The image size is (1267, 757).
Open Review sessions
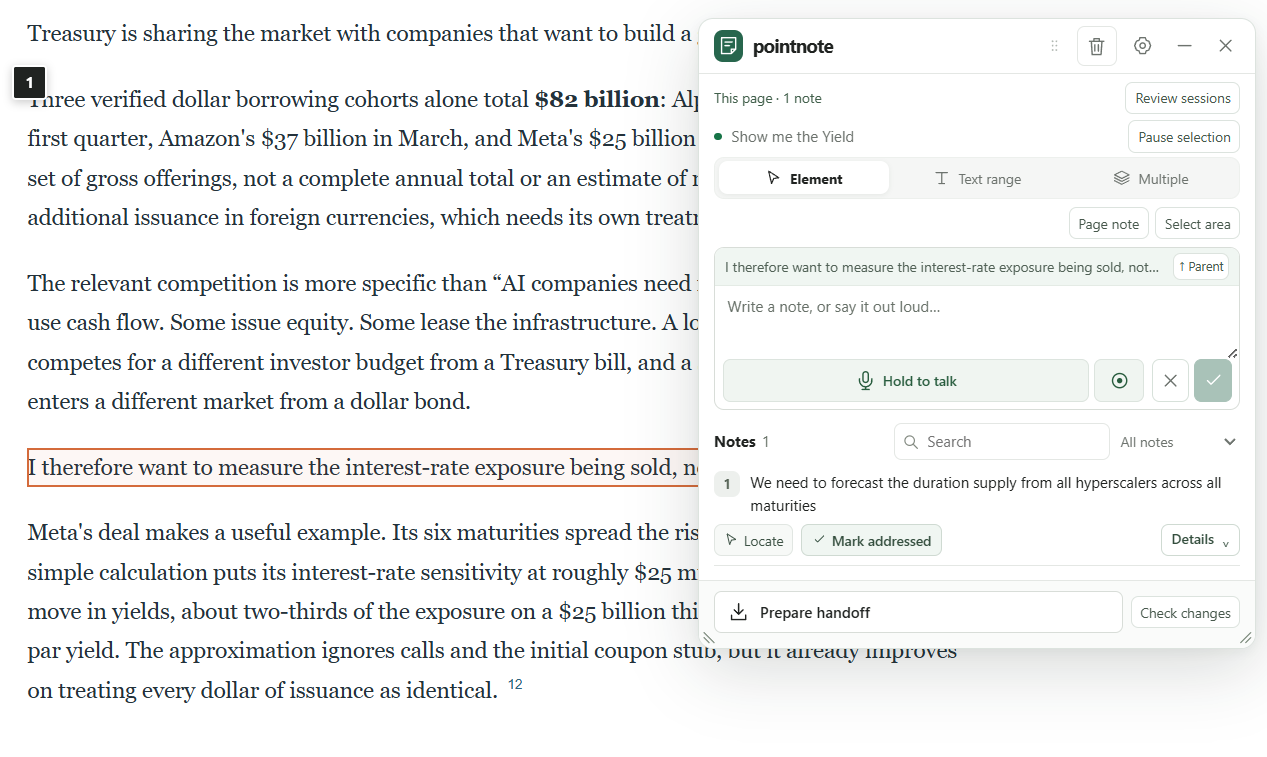[x=1183, y=98]
